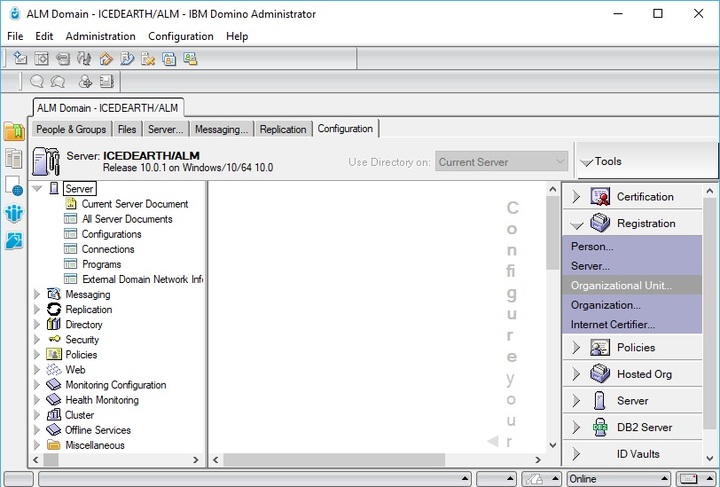Screen dimensions: 720x487
Task: Open the Use Directory on dropdown
Action: [x=501, y=162]
